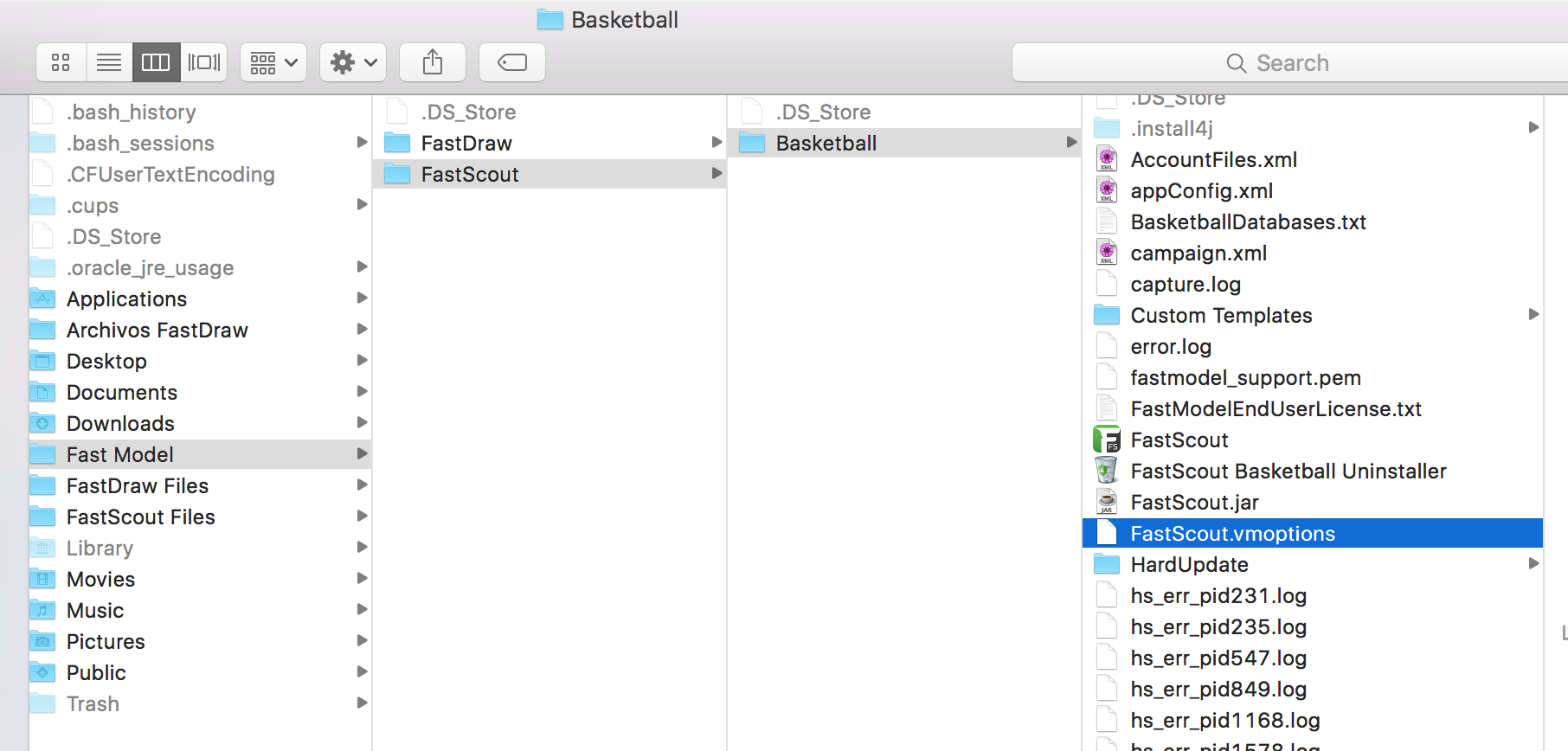Click the Search field

pos(1289,62)
